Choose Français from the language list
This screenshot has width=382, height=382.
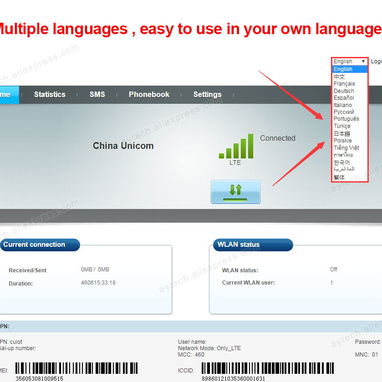tap(344, 83)
